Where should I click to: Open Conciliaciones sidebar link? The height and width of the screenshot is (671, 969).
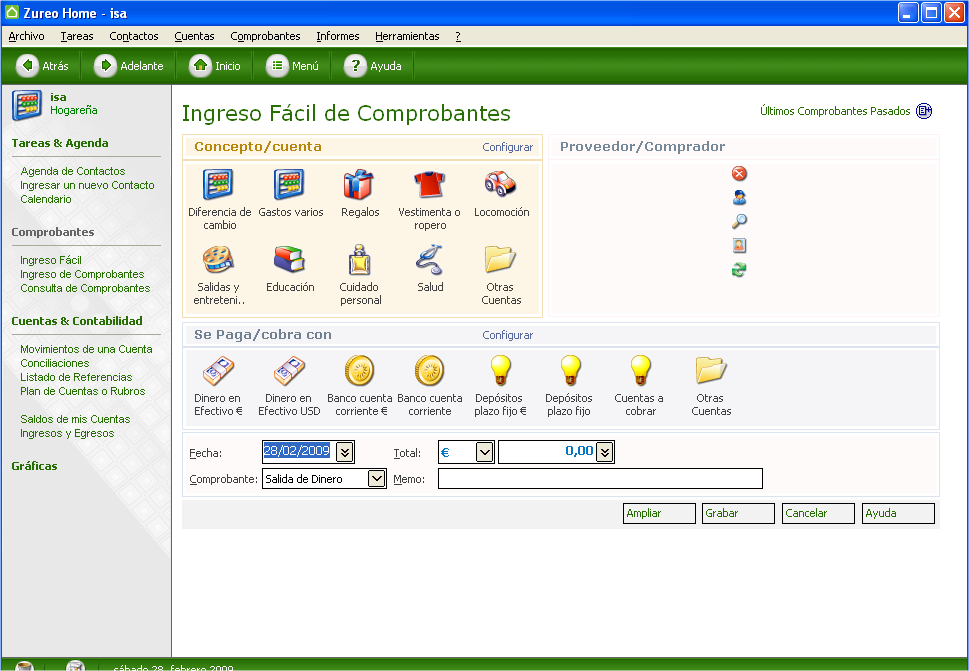54,363
